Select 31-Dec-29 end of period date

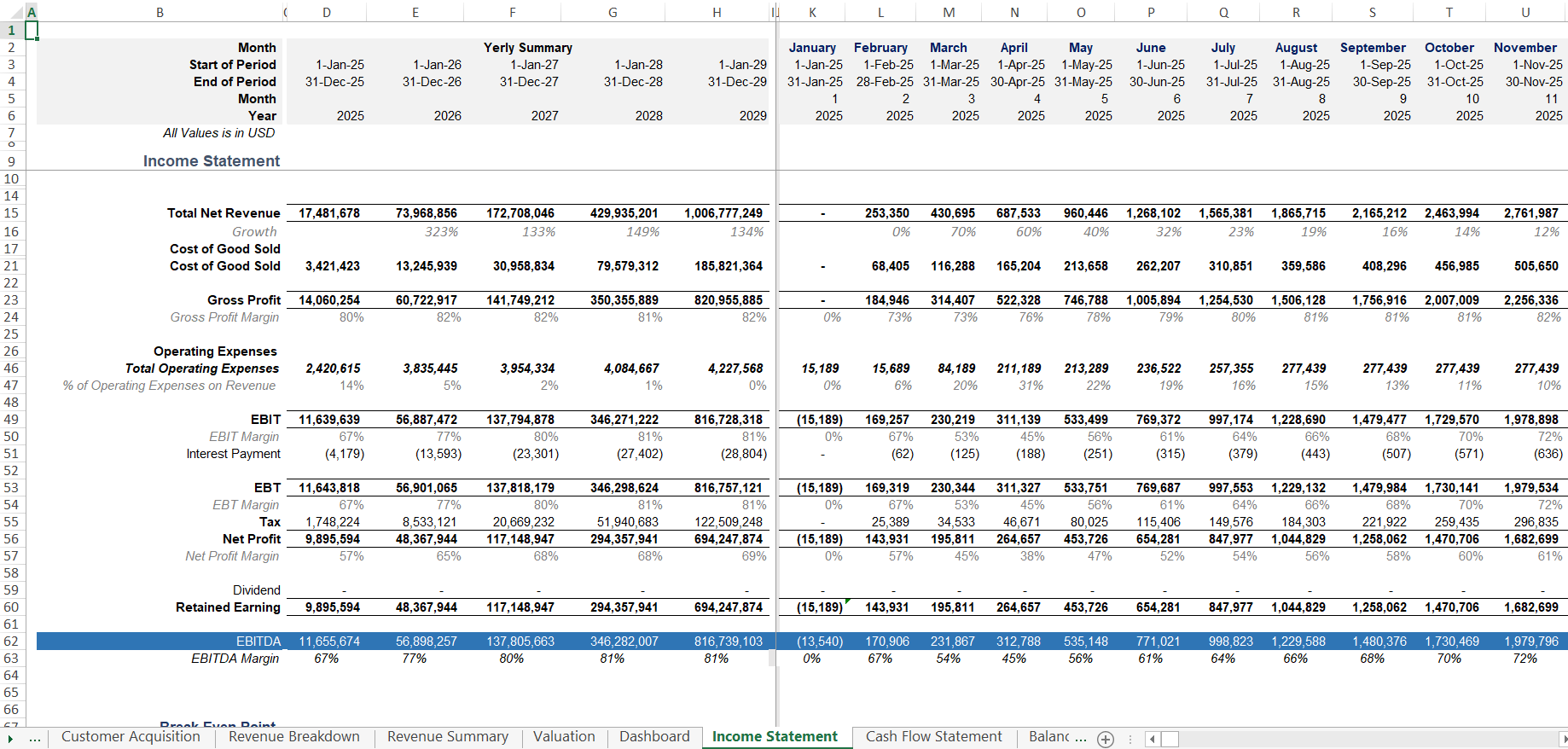737,82
